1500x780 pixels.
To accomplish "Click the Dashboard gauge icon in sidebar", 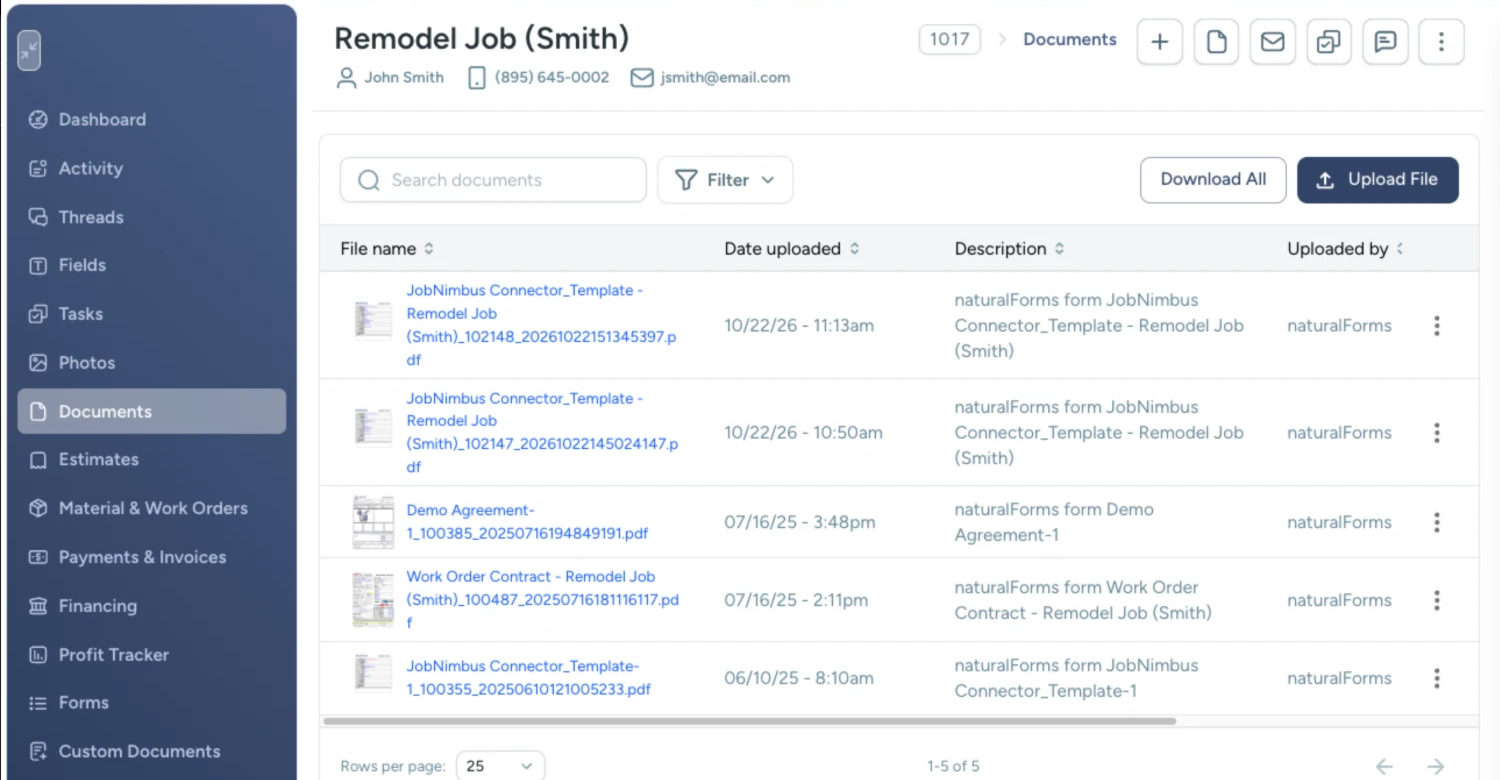I will coord(38,120).
